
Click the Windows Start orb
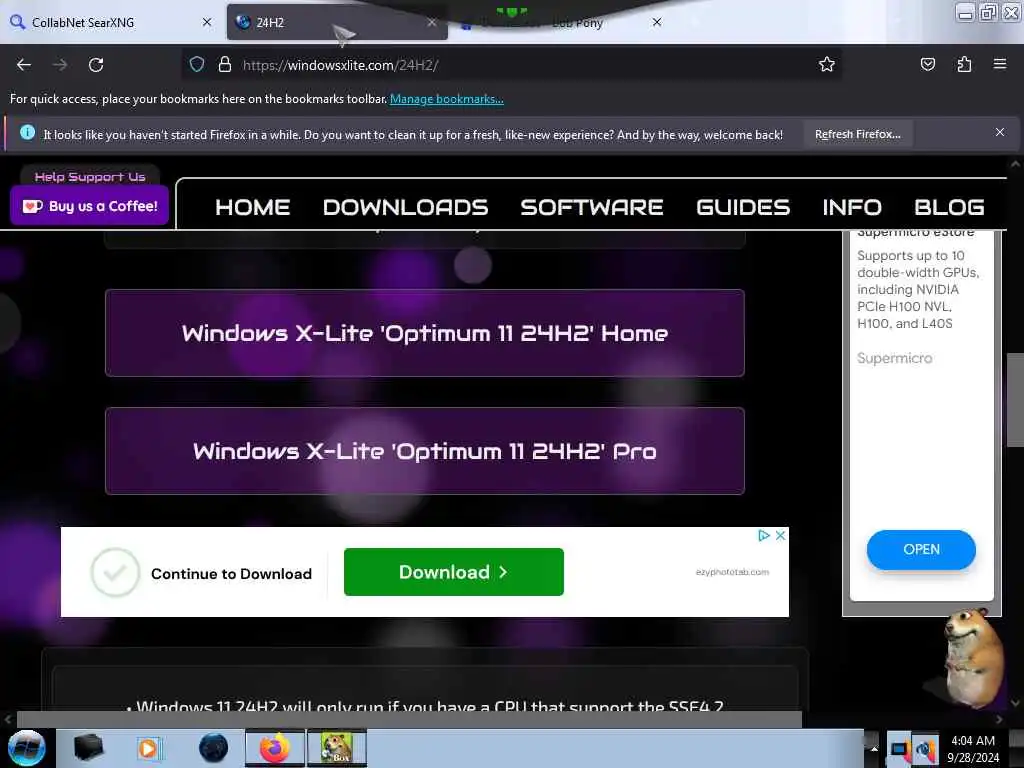[27, 748]
